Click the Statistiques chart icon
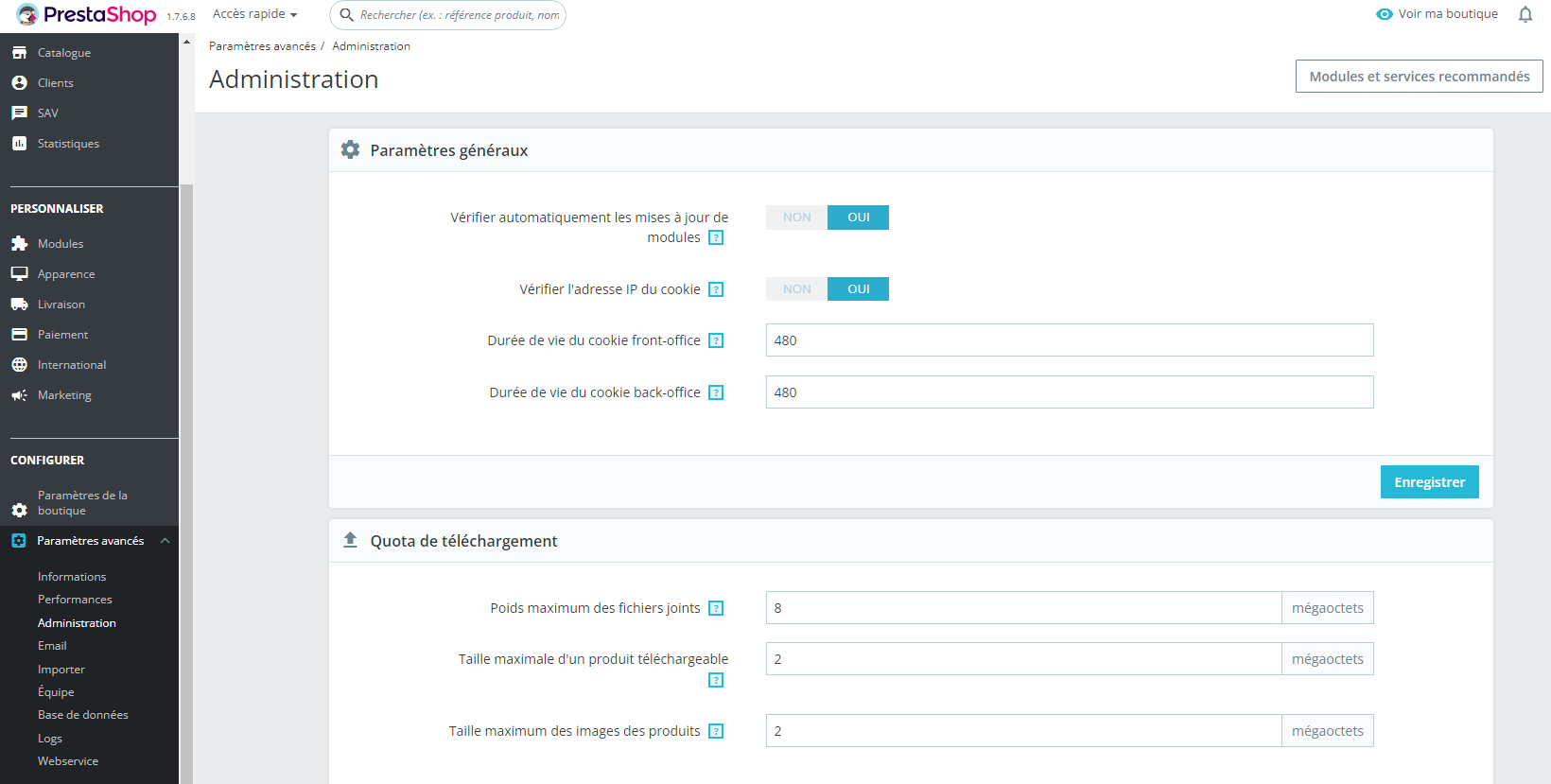 point(19,144)
